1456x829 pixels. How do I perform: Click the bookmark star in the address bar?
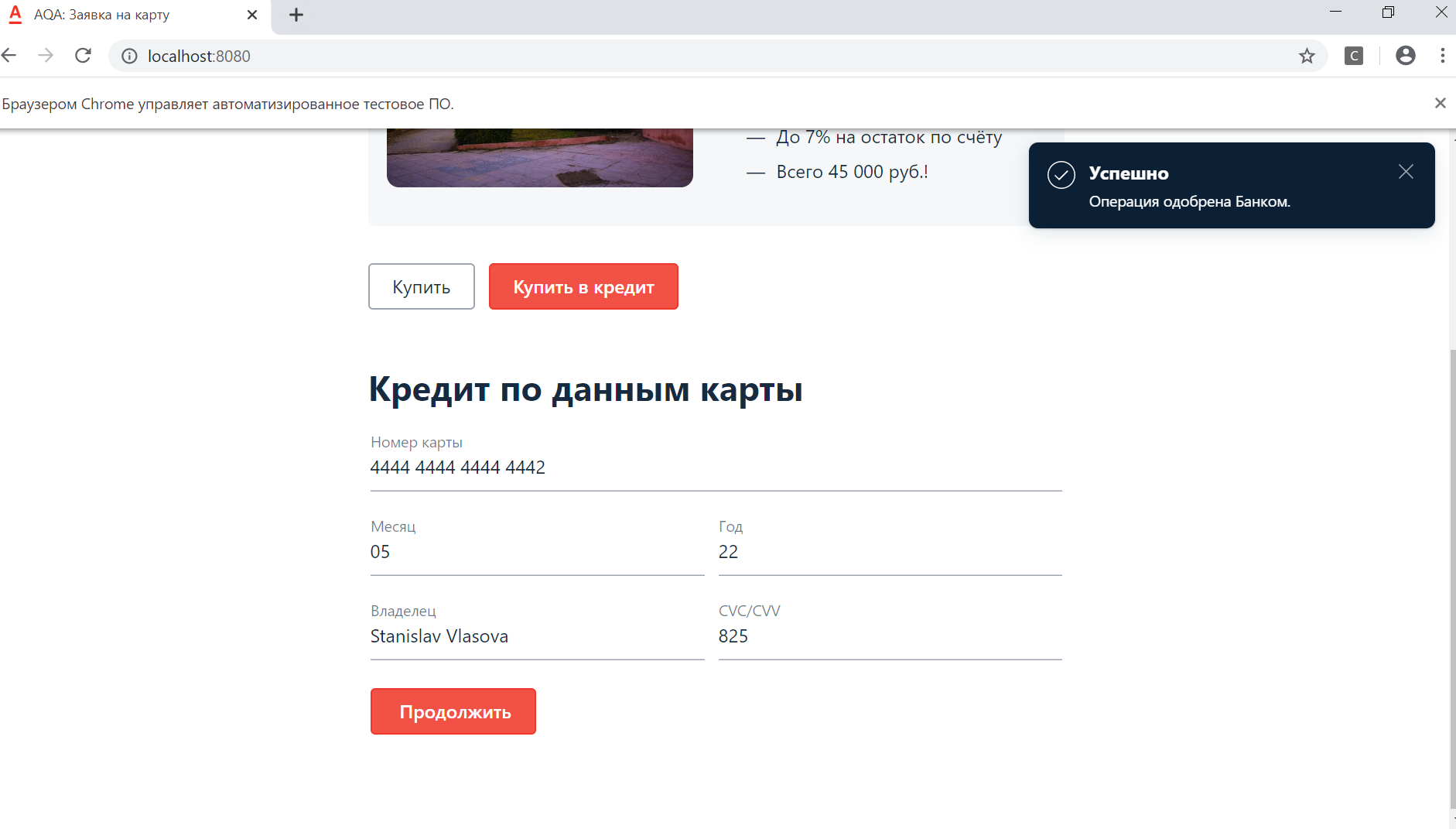pyautogui.click(x=1307, y=55)
